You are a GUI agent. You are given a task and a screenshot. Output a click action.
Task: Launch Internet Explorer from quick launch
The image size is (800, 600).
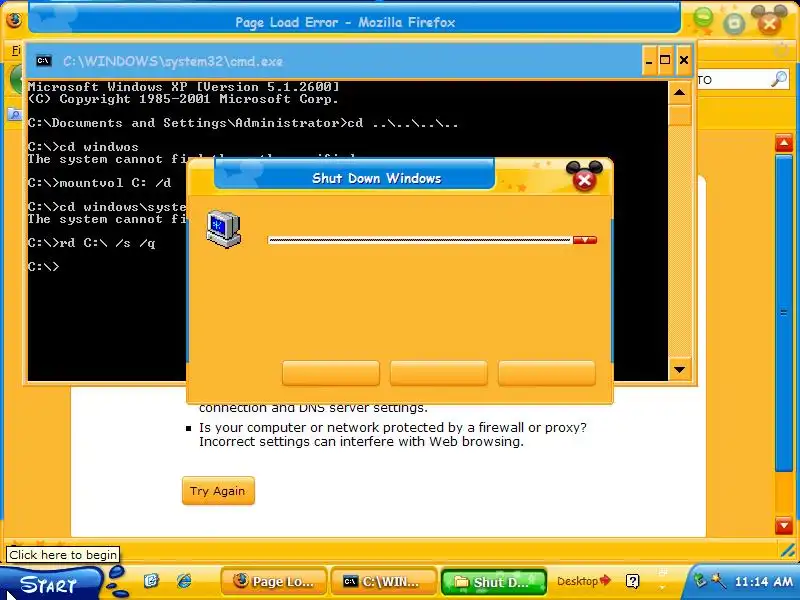(x=184, y=581)
